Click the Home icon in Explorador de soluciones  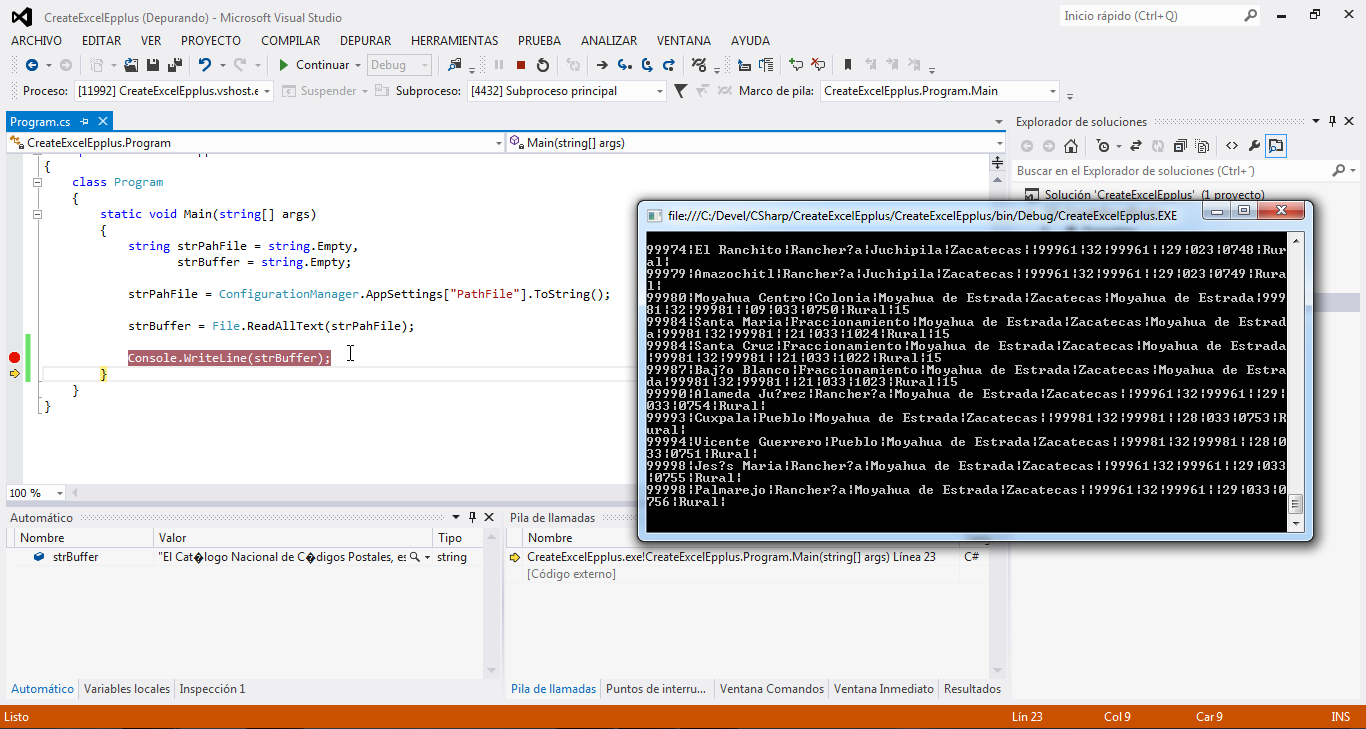pos(1071,146)
